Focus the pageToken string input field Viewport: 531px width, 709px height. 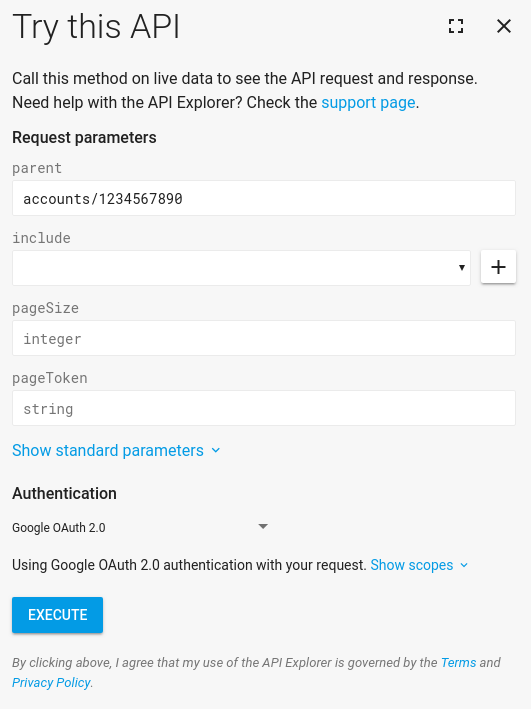264,408
